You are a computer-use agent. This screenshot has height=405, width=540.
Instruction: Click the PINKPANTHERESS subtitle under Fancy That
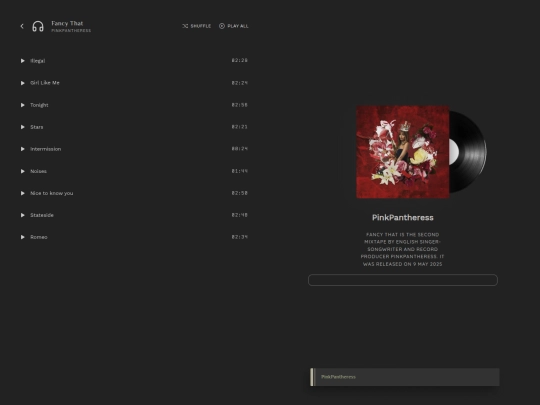pyautogui.click(x=71, y=31)
